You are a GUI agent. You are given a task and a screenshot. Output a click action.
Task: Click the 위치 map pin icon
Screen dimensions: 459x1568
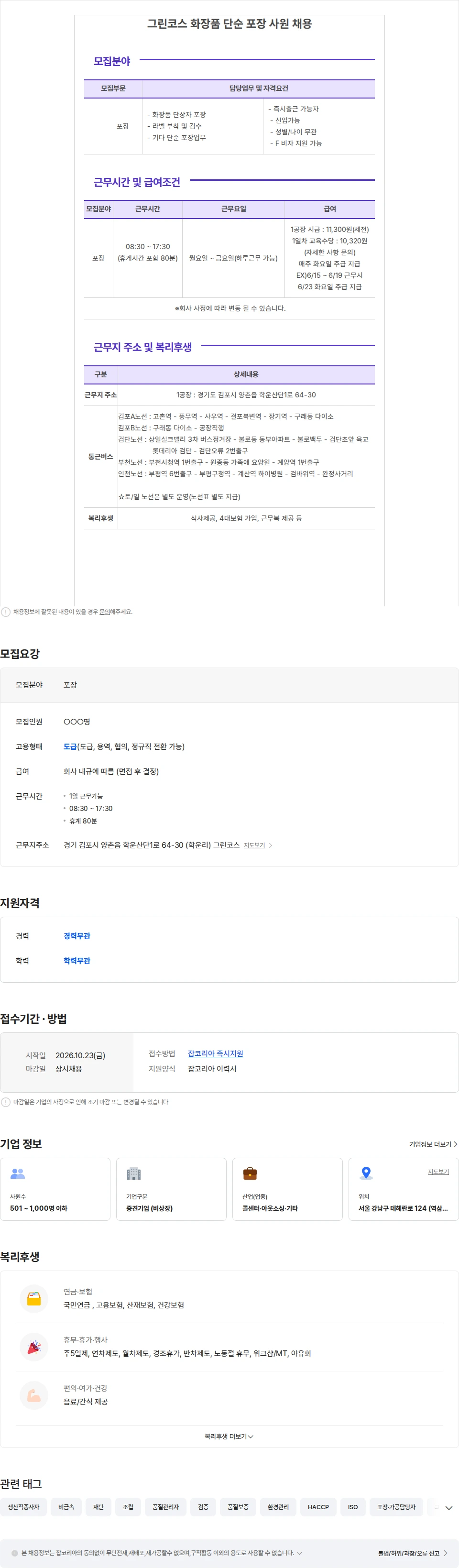366,1173
